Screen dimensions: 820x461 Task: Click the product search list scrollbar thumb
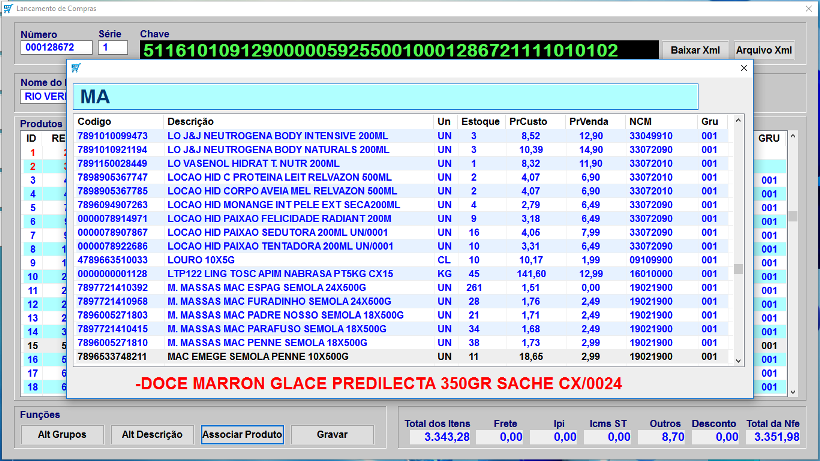pyautogui.click(x=738, y=269)
